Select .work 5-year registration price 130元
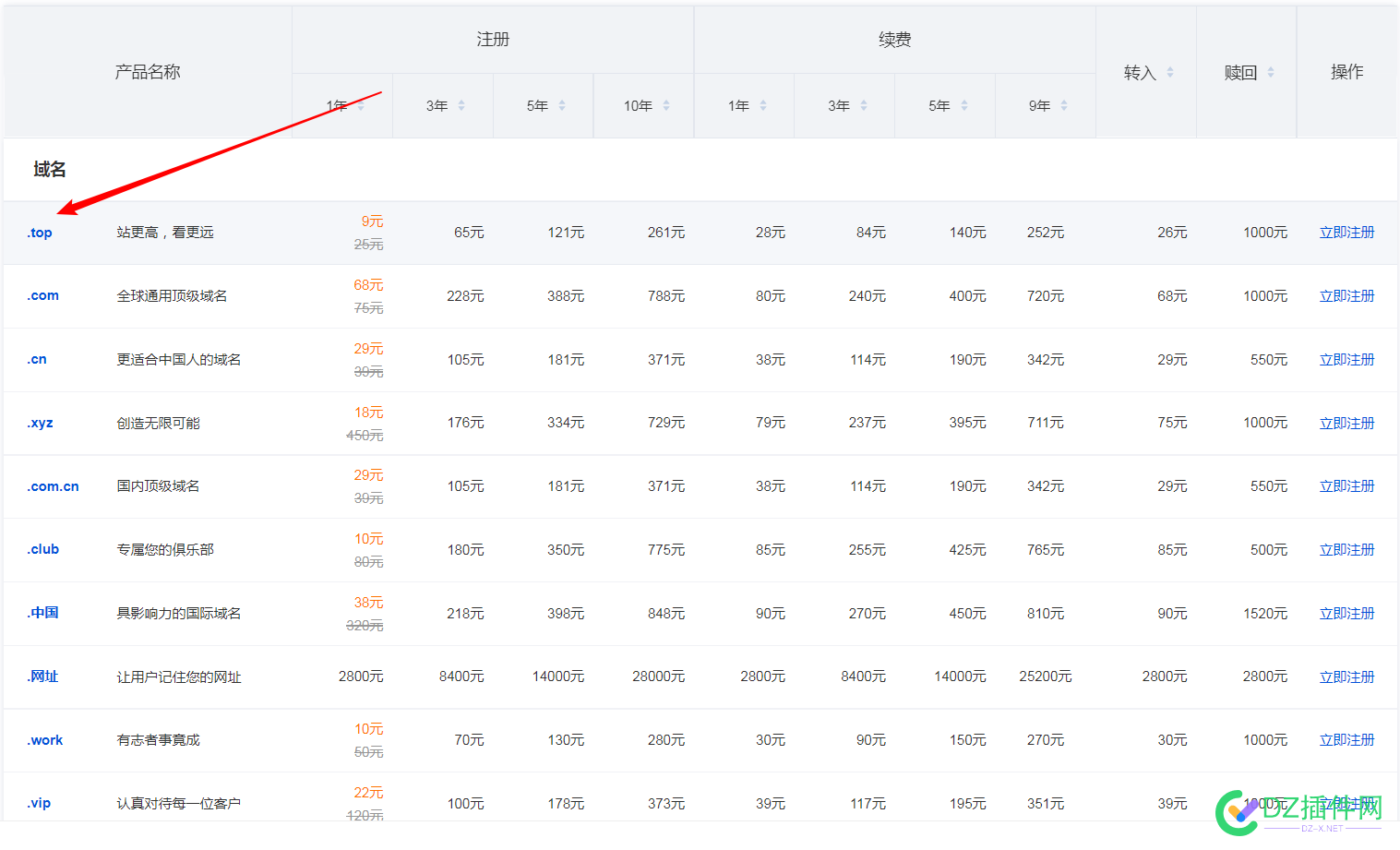 coord(565,740)
